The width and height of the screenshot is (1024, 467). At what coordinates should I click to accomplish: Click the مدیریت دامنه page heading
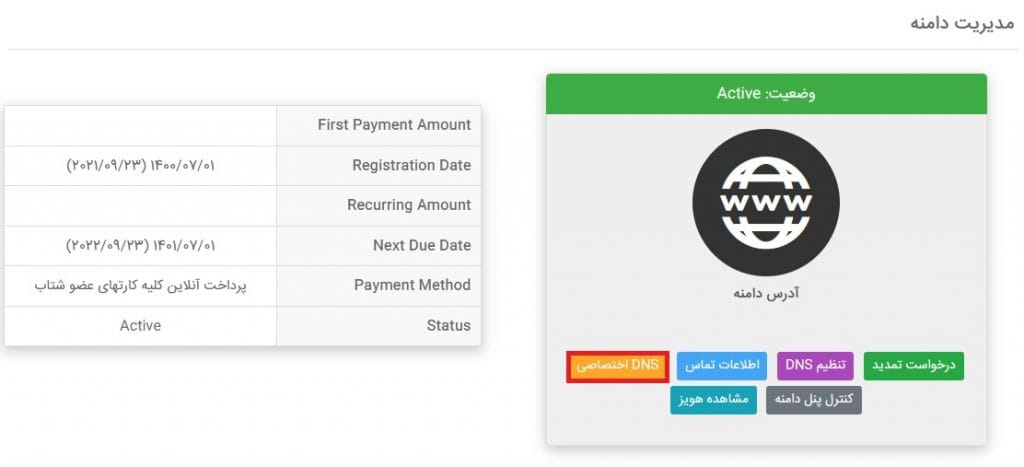coord(961,23)
